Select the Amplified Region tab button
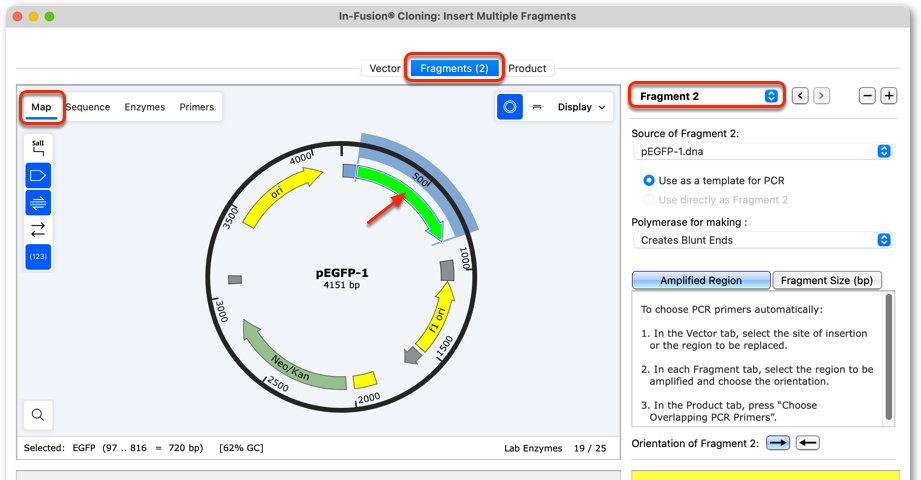This screenshot has width=921, height=480. [x=701, y=280]
